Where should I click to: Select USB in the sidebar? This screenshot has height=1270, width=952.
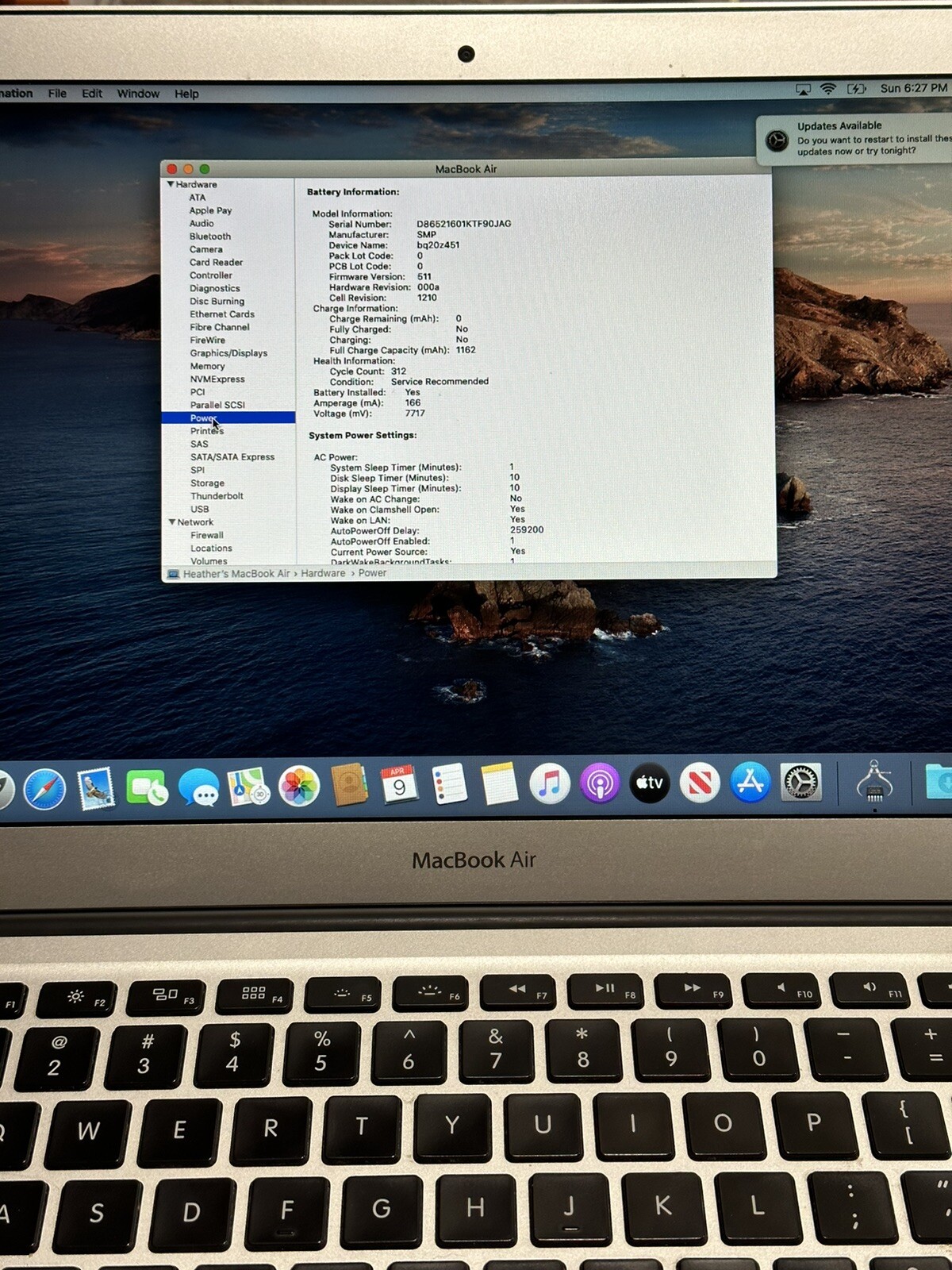[200, 510]
